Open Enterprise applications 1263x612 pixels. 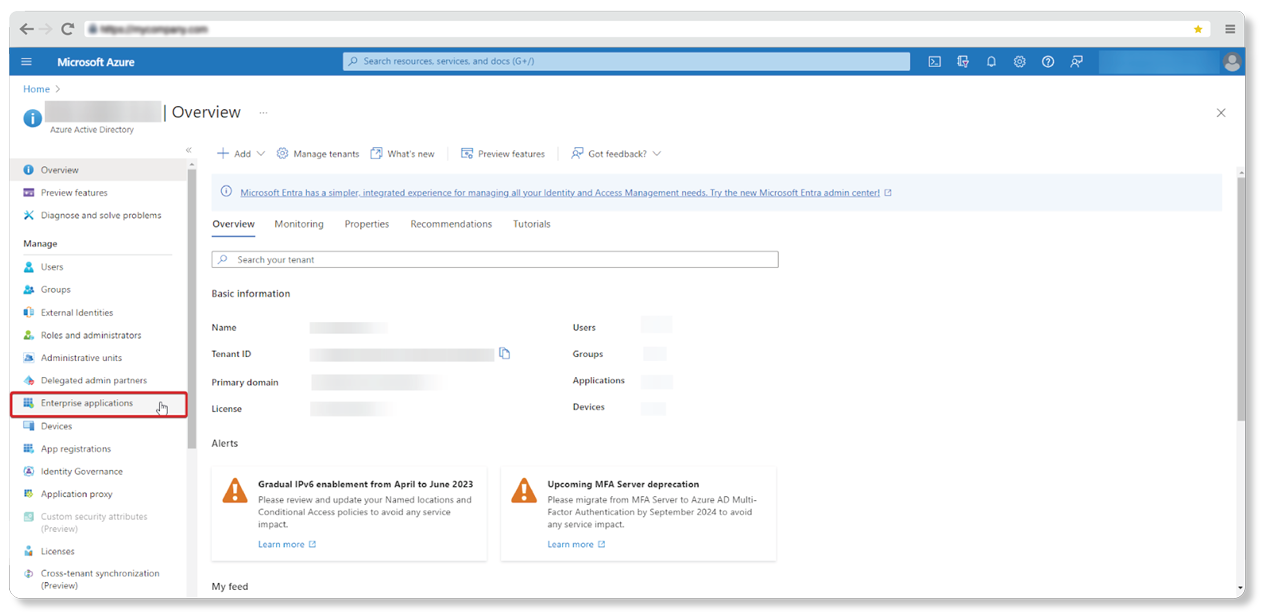[x=98, y=404]
